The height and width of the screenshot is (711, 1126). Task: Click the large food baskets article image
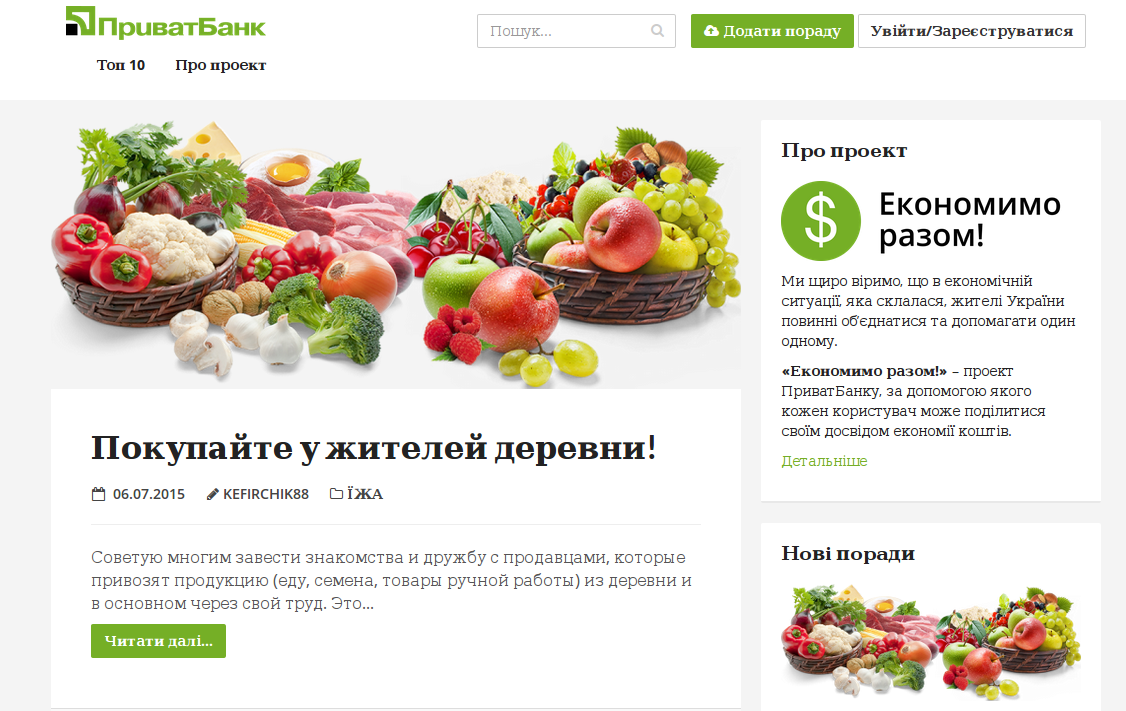pyautogui.click(x=396, y=254)
